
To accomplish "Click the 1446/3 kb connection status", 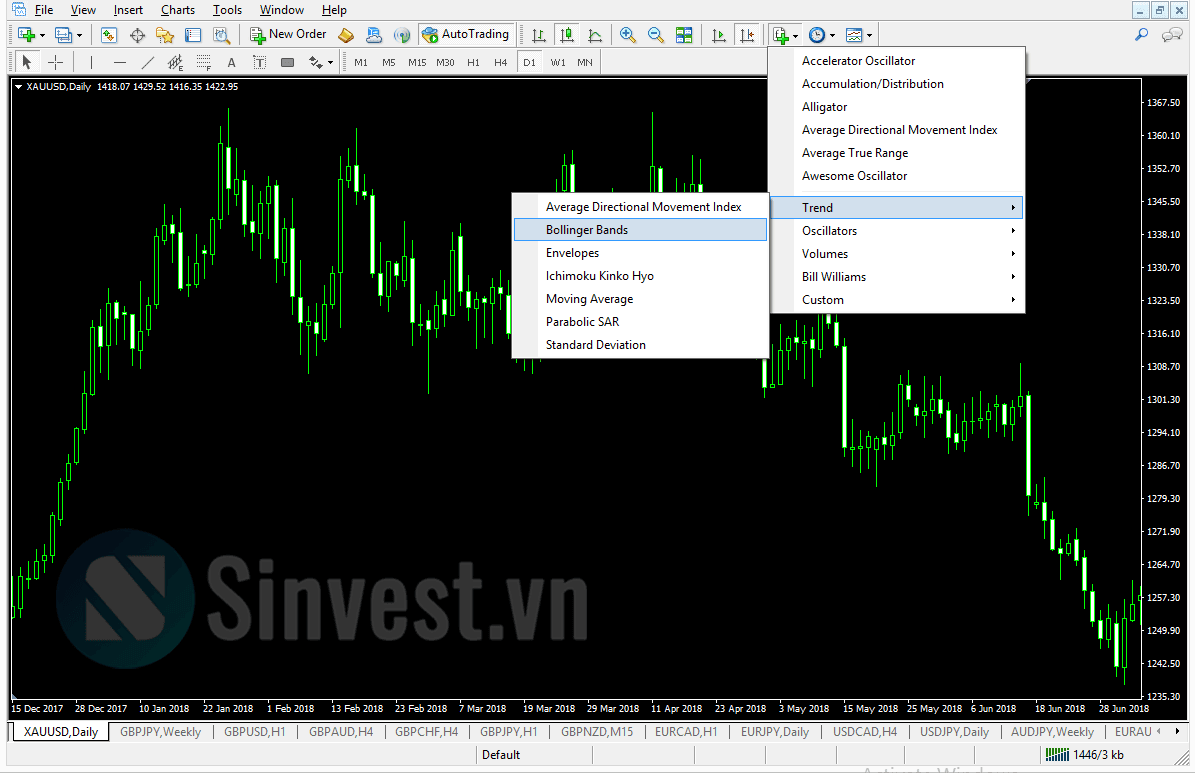I will pos(1084,755).
